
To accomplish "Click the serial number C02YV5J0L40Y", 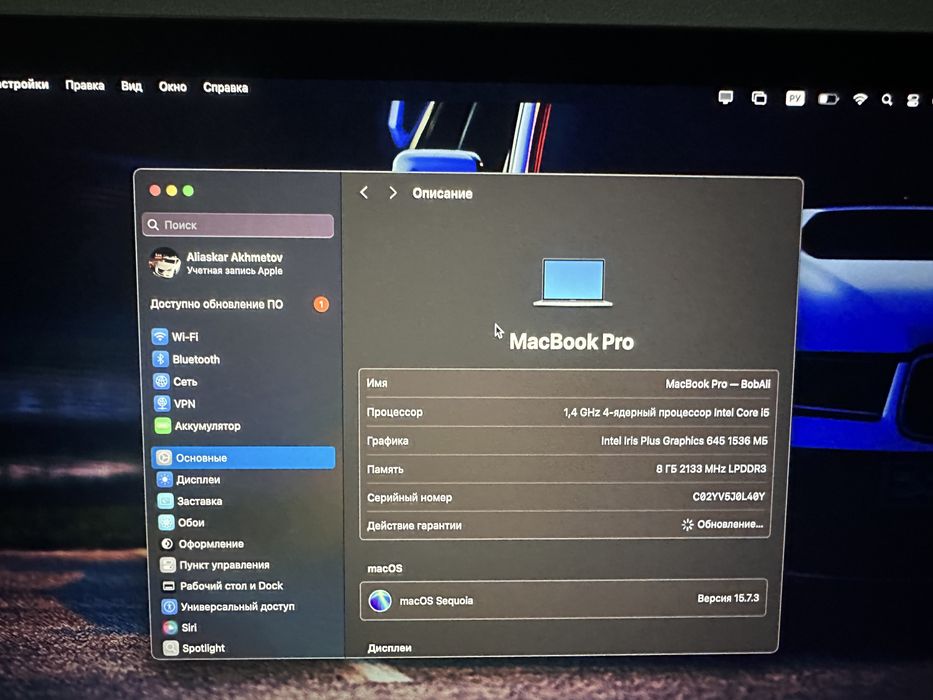I will coord(729,496).
